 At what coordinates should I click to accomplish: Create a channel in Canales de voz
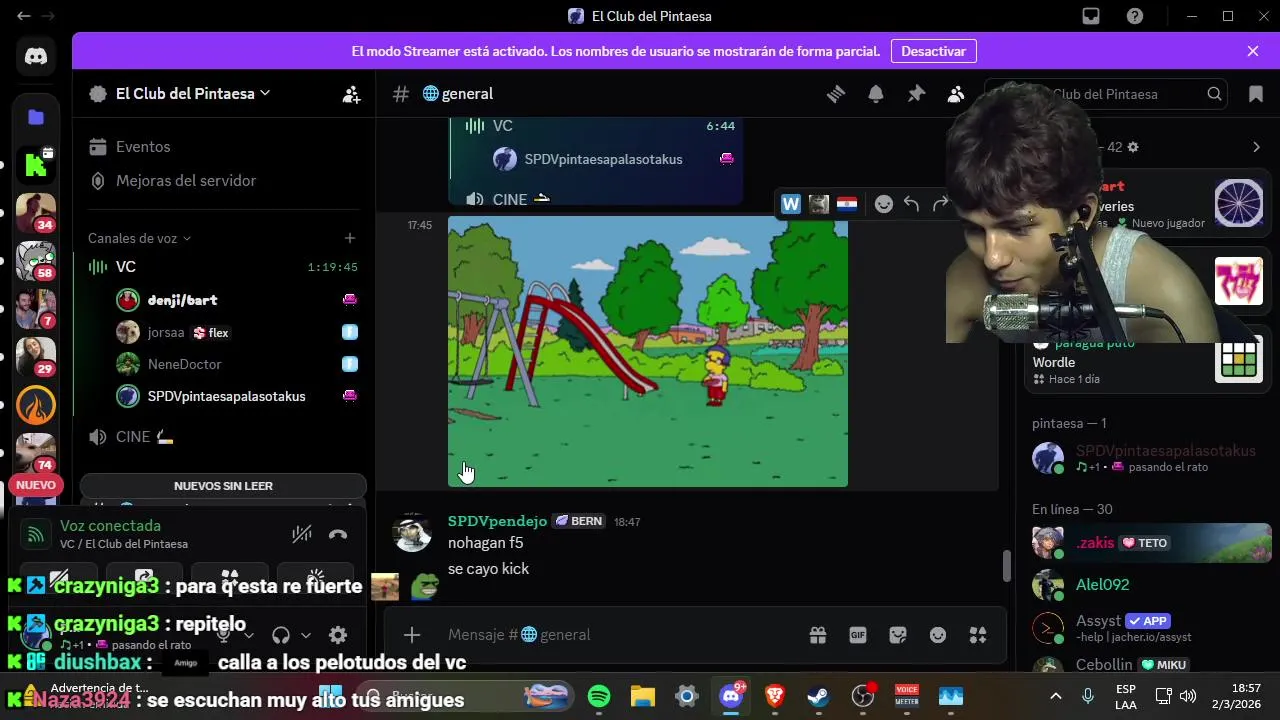point(350,238)
